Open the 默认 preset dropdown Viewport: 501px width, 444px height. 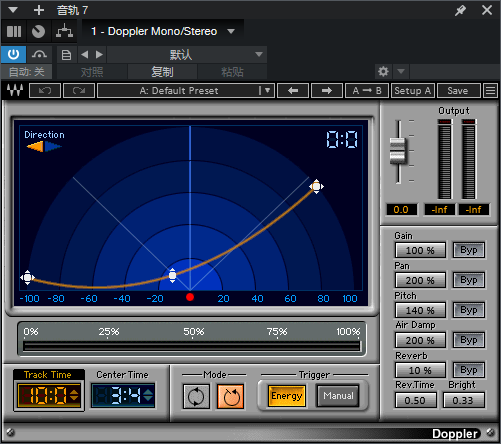tap(187, 54)
